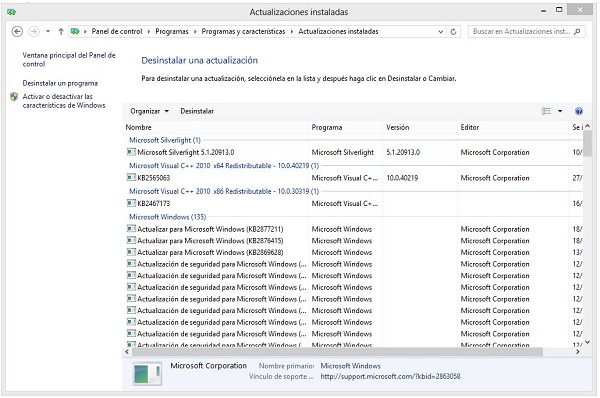600x398 pixels.
Task: Open Help with the question mark icon
Action: pyautogui.click(x=579, y=111)
